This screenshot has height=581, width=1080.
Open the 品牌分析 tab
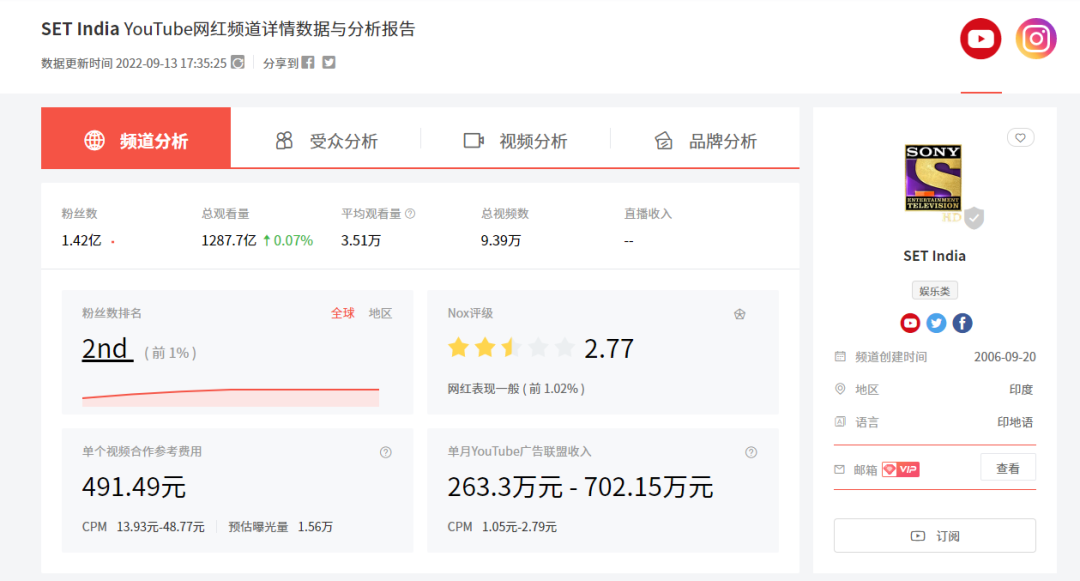[x=705, y=140]
